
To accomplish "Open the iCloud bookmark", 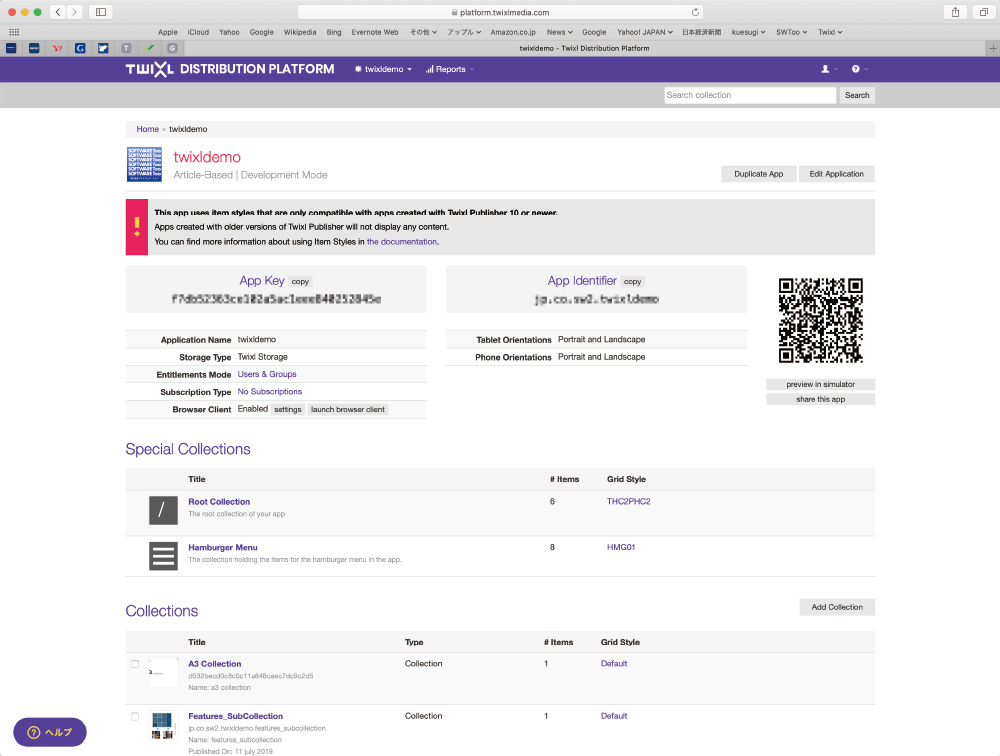I will click(x=198, y=32).
